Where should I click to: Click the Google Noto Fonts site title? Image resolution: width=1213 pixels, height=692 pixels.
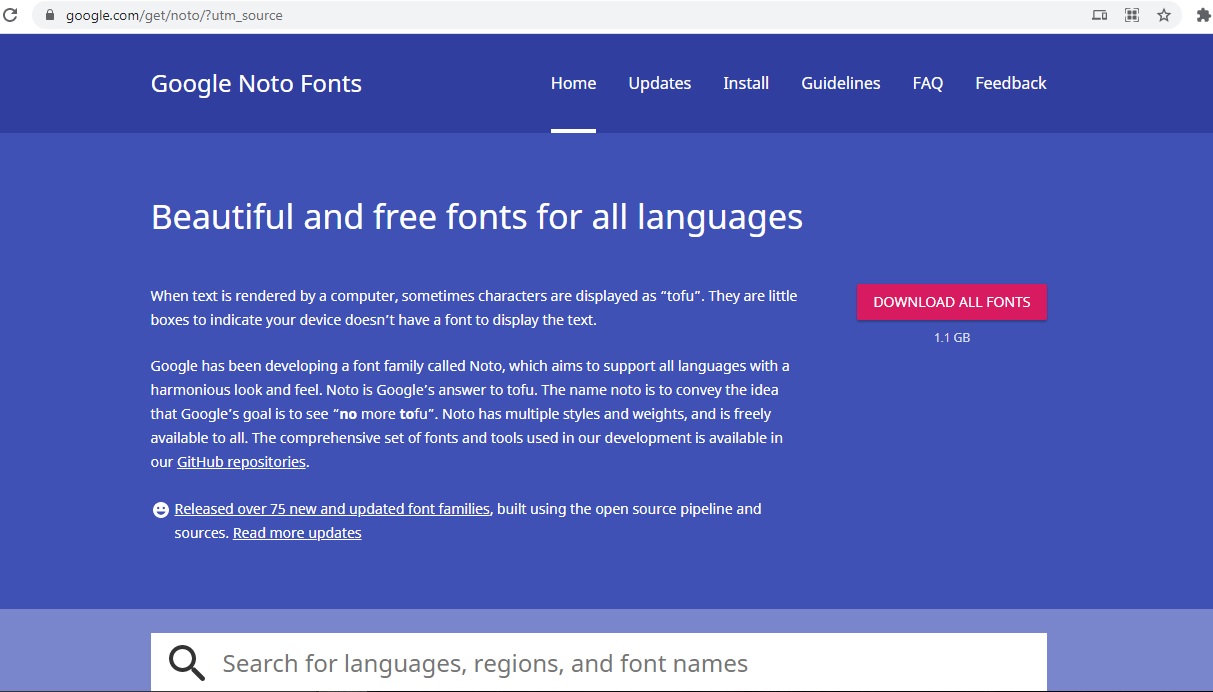tap(256, 83)
